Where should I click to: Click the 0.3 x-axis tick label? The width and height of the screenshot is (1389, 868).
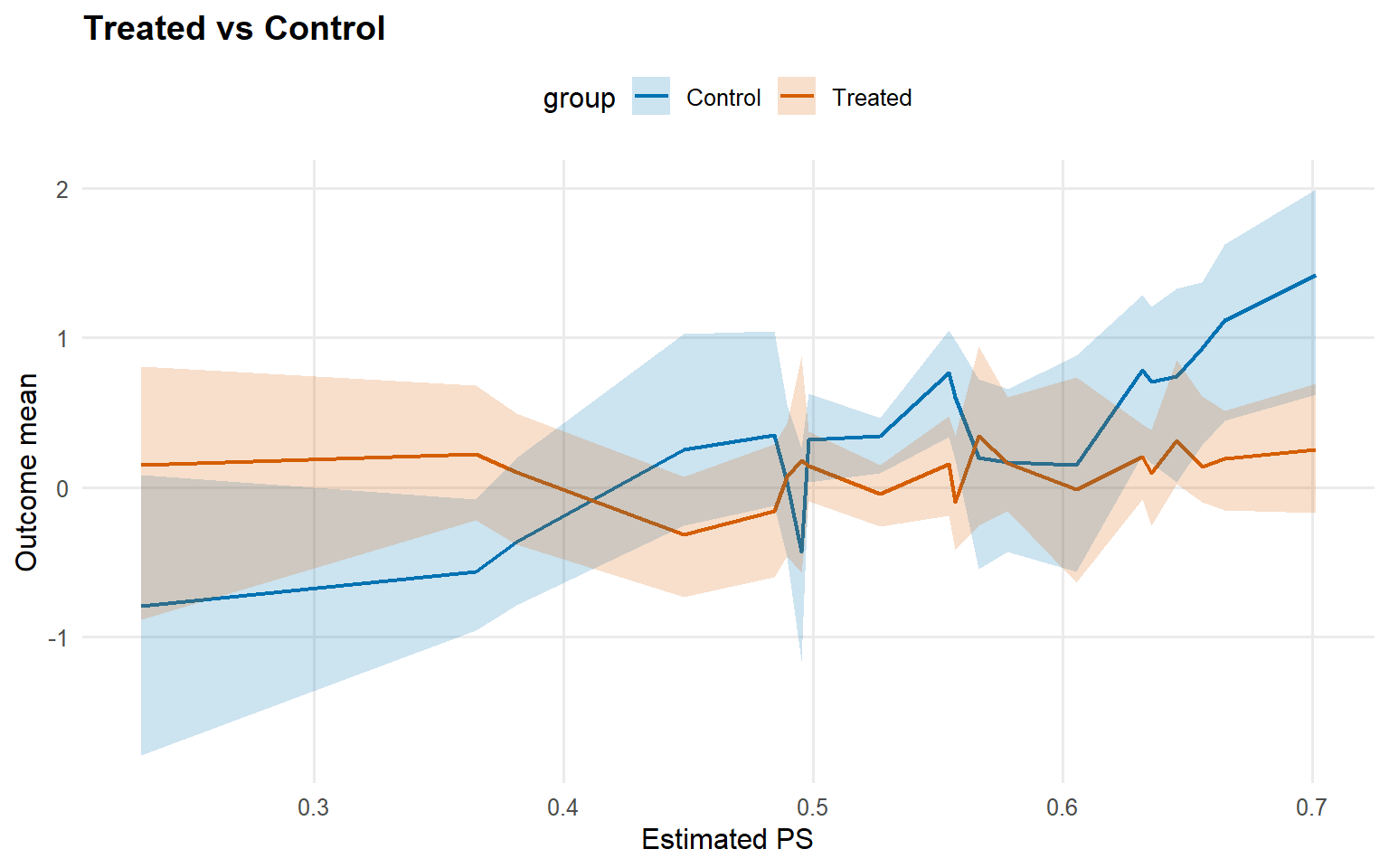coord(314,807)
